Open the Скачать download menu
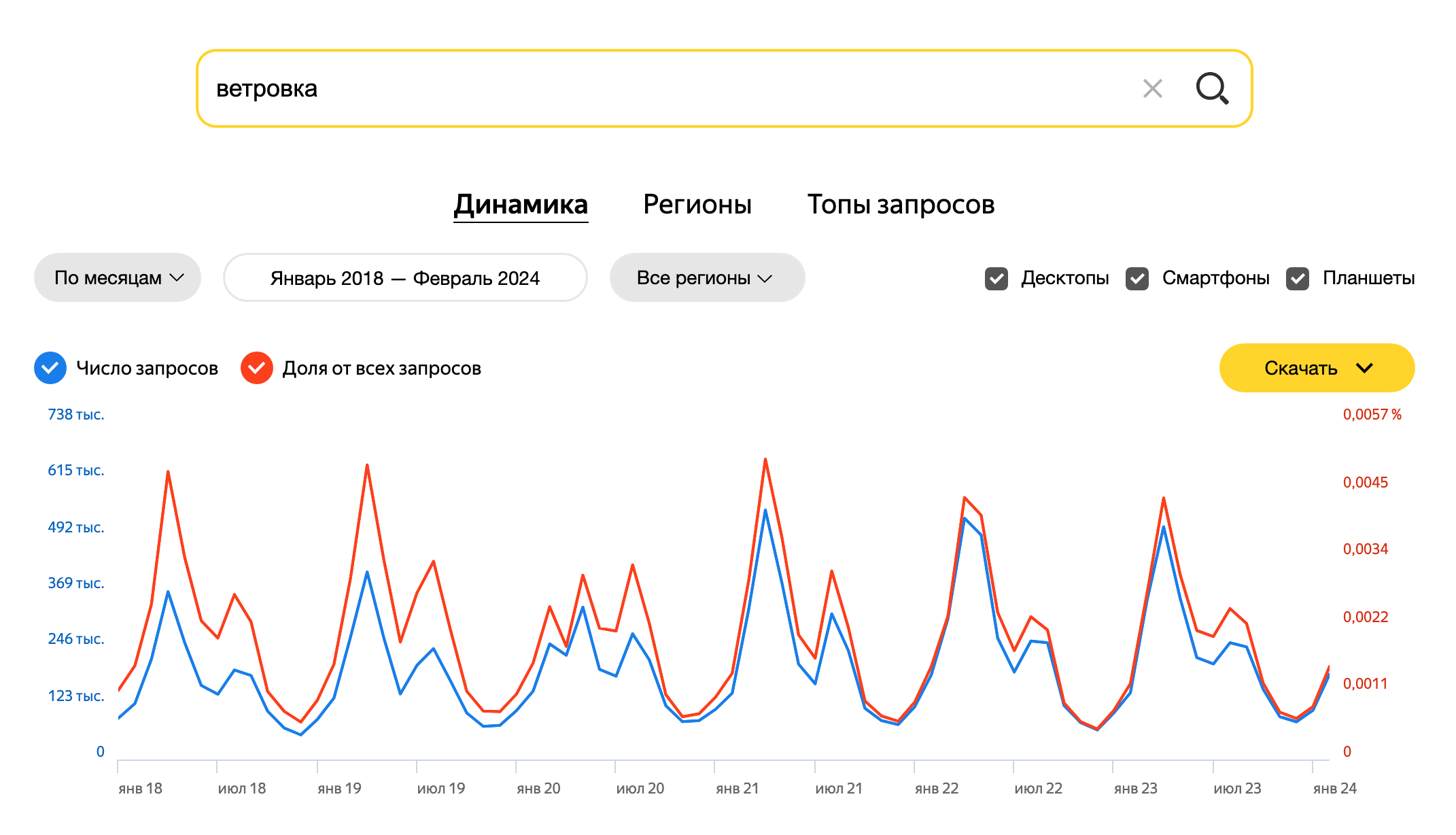This screenshot has width=1456, height=835. 1317,368
